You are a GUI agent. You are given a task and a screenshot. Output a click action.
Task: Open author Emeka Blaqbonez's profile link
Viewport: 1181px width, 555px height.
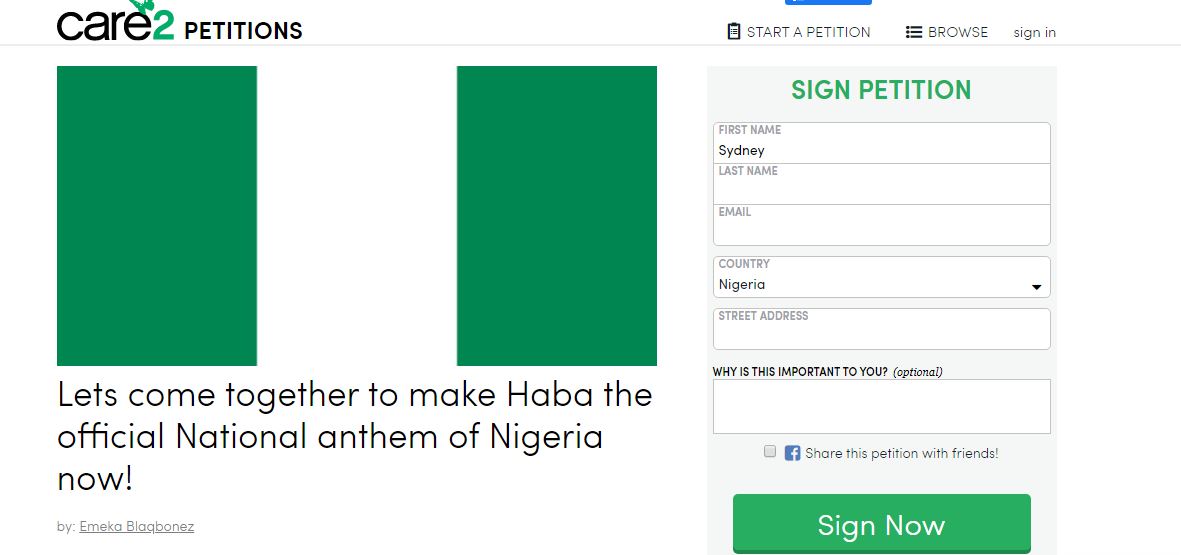click(x=136, y=526)
